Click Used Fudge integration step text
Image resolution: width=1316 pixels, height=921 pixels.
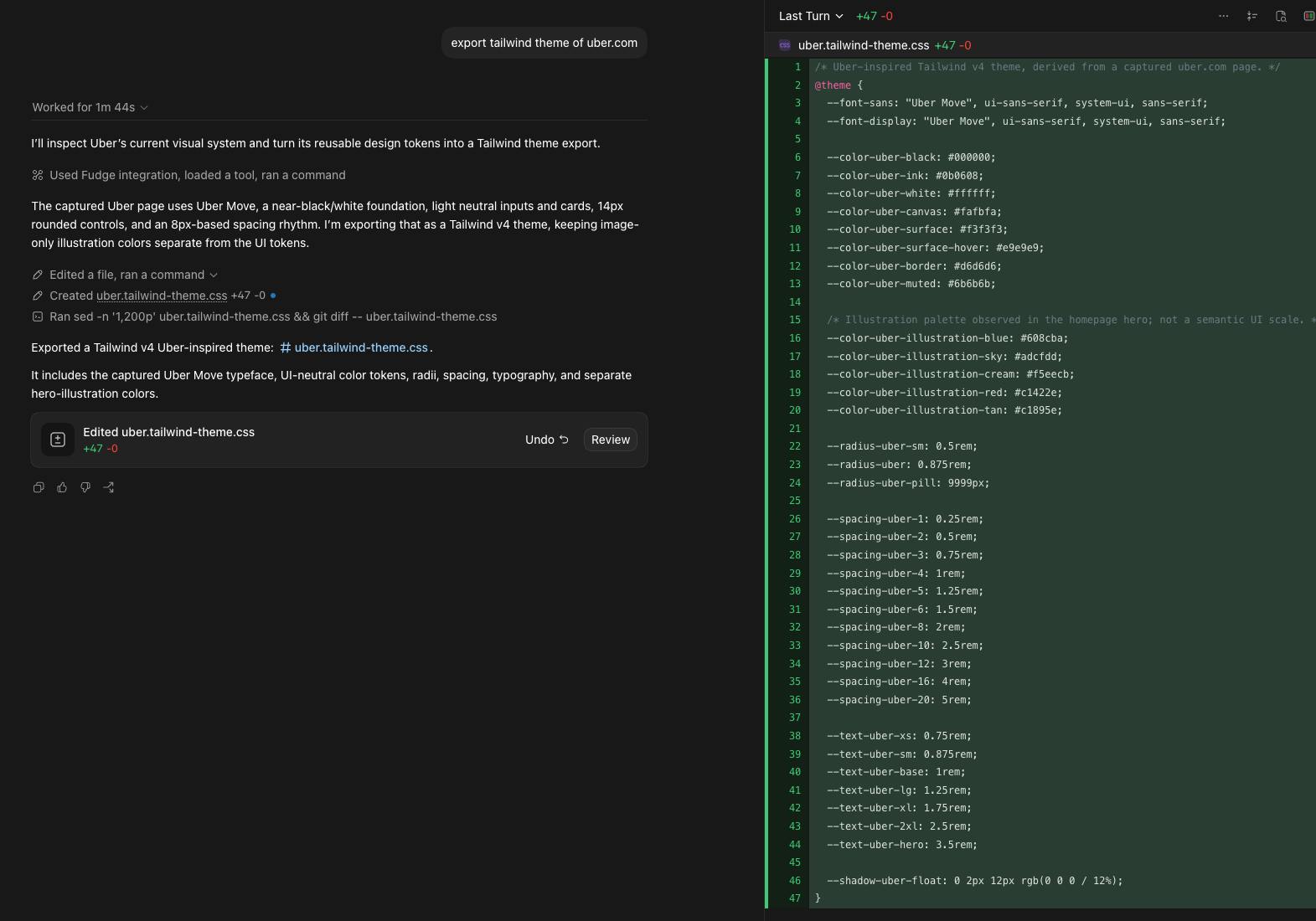198,175
